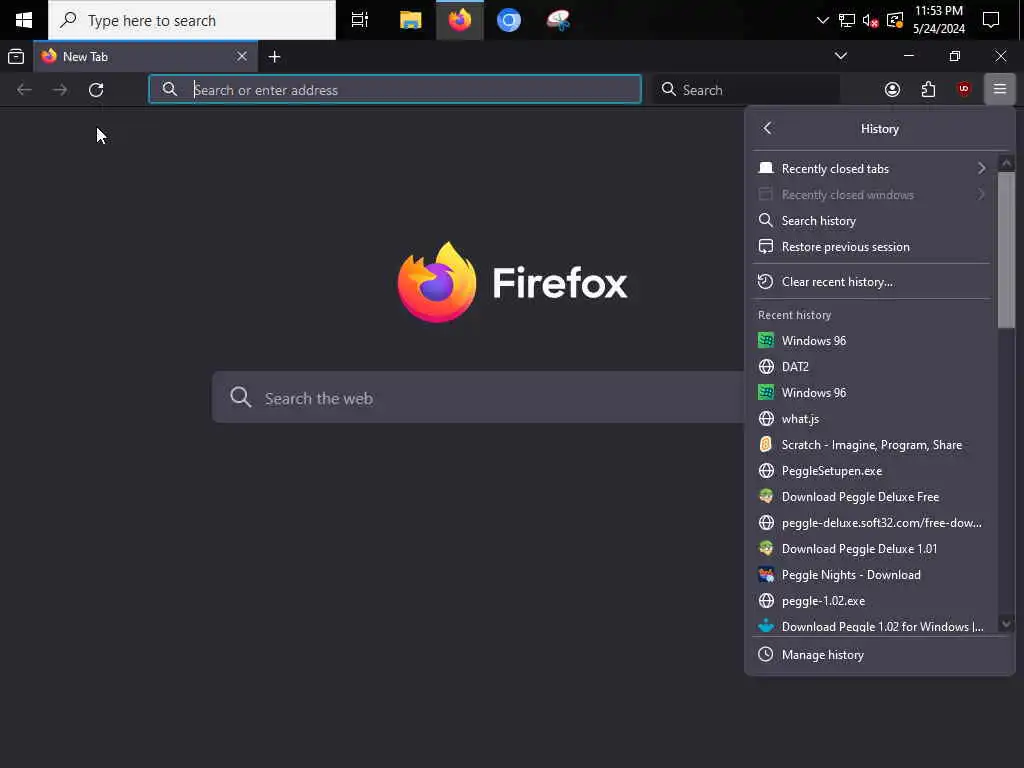The image size is (1024, 768).
Task: Go forward one page
Action: coord(60,89)
